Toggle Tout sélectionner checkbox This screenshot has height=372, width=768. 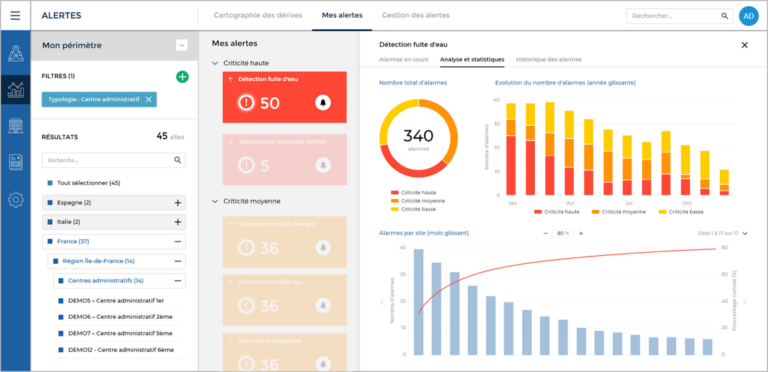[x=50, y=183]
